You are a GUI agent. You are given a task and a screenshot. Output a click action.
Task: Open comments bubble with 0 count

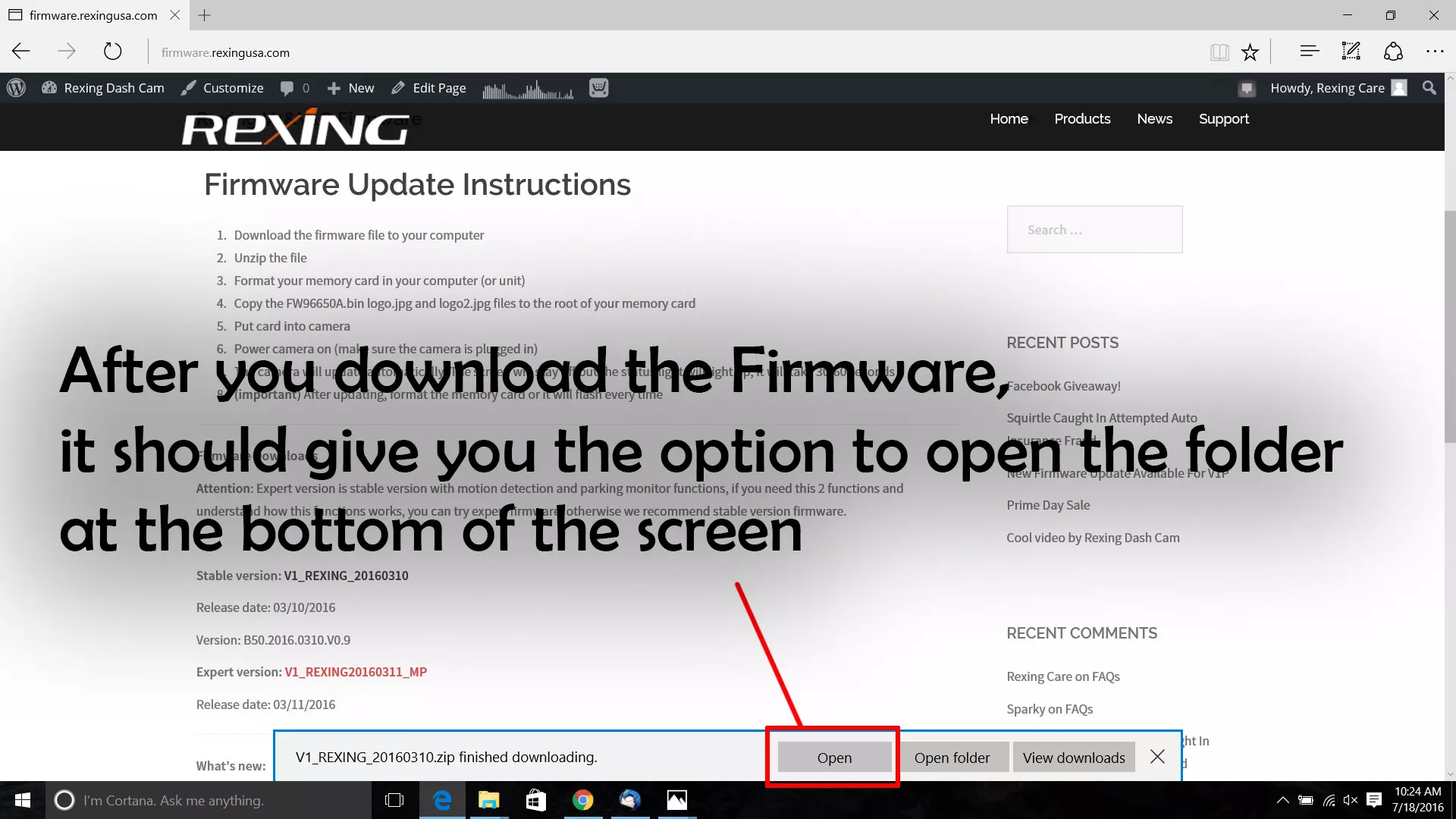coord(294,88)
